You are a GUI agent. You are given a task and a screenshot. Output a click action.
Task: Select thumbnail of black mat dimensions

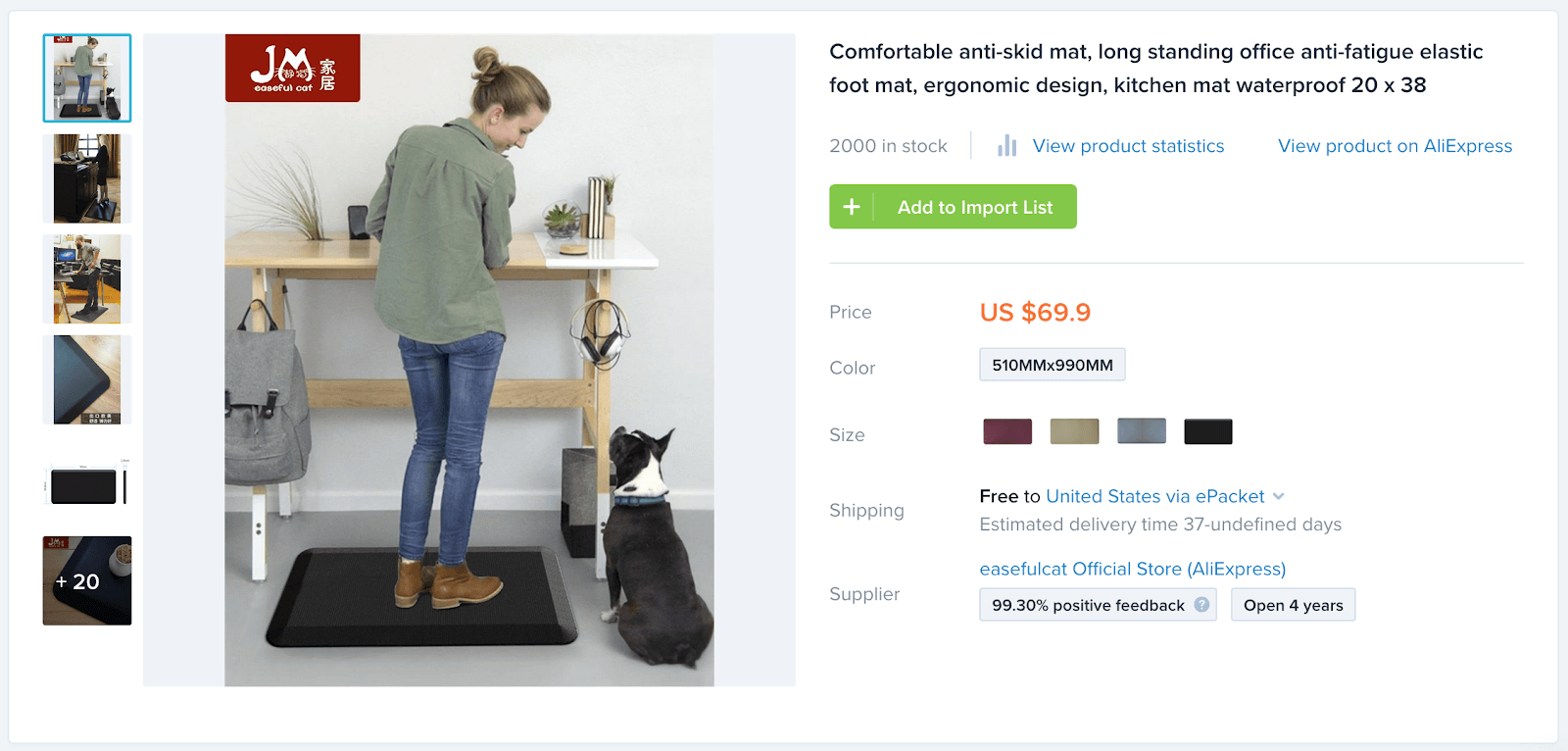tap(87, 480)
